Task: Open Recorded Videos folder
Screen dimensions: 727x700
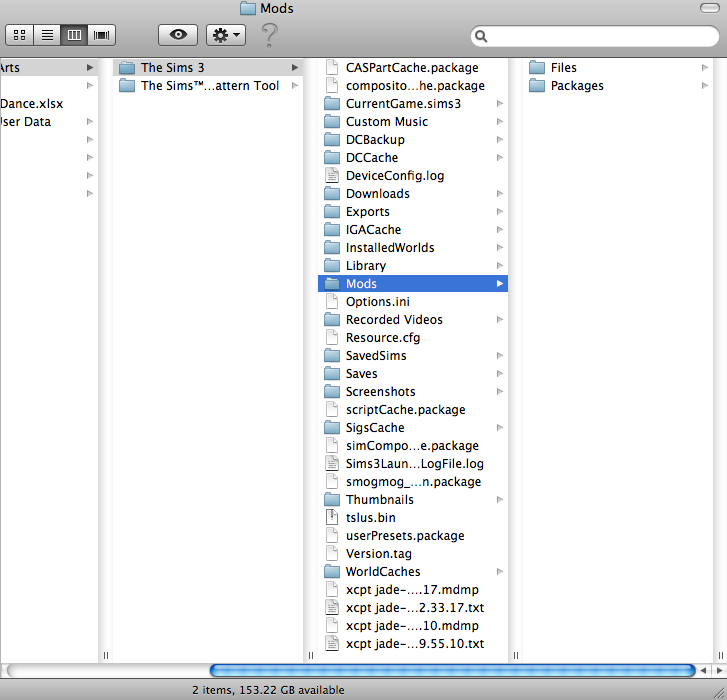Action: (413, 320)
